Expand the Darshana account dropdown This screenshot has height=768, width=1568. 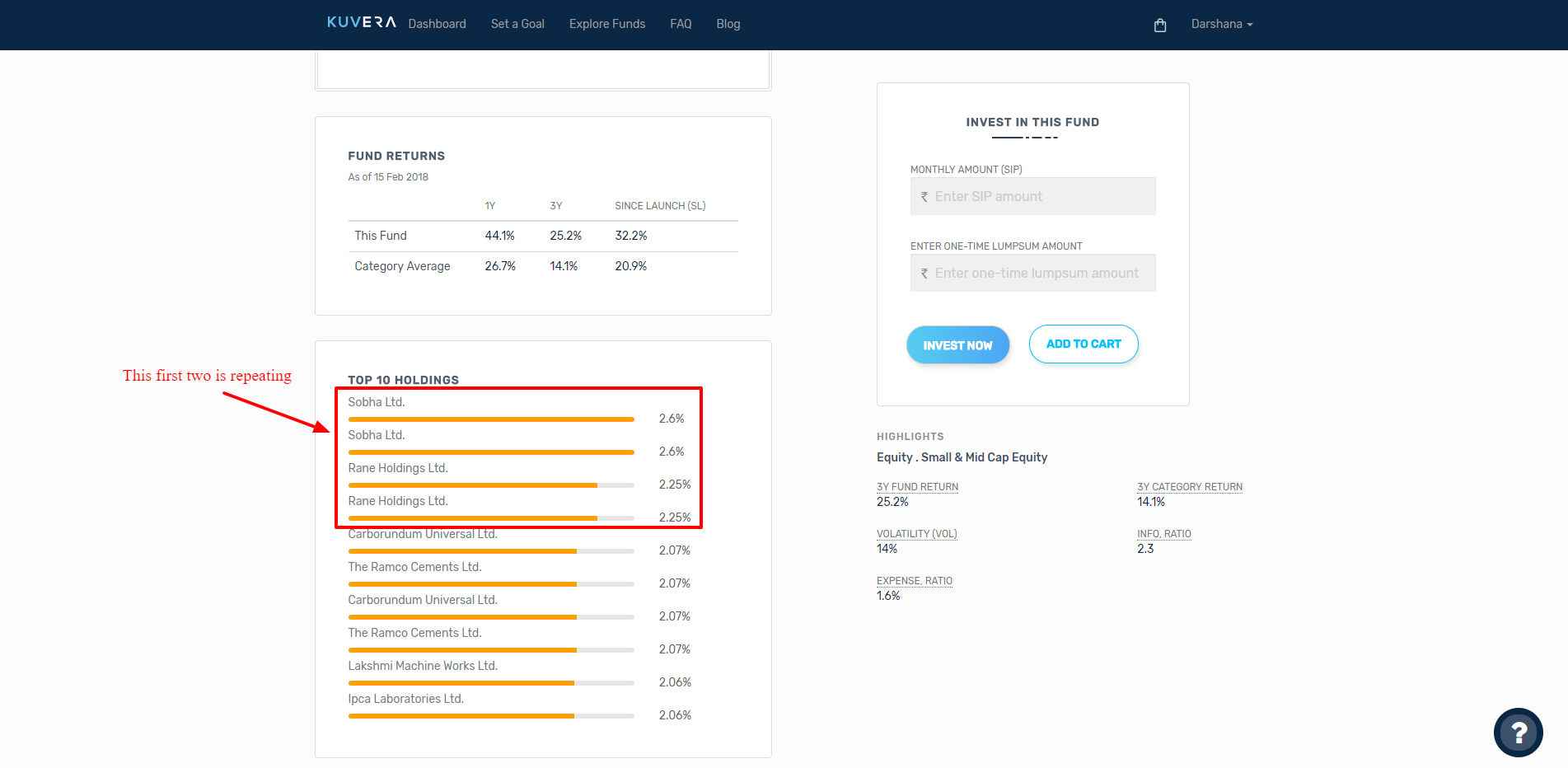point(1221,24)
